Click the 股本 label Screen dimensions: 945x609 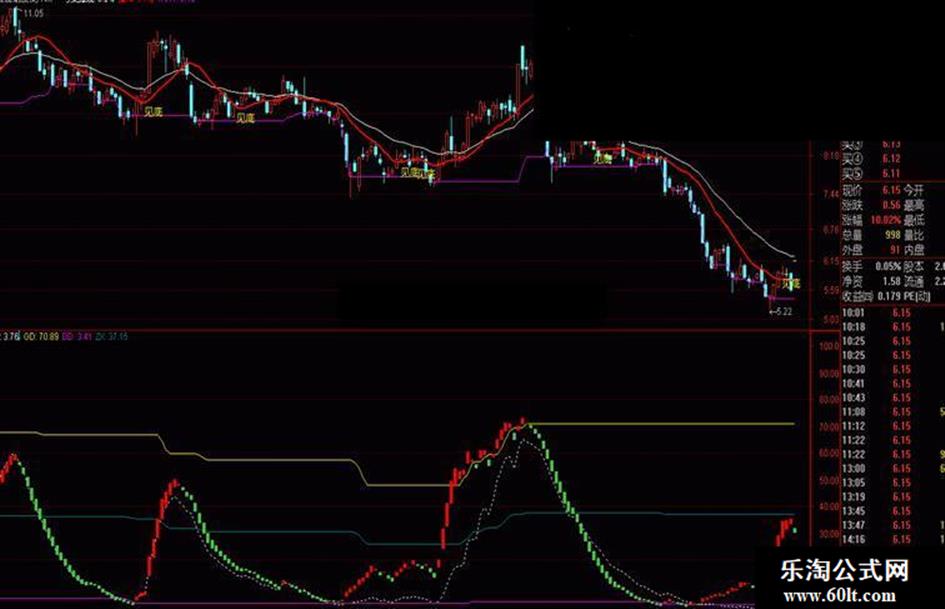click(x=914, y=267)
